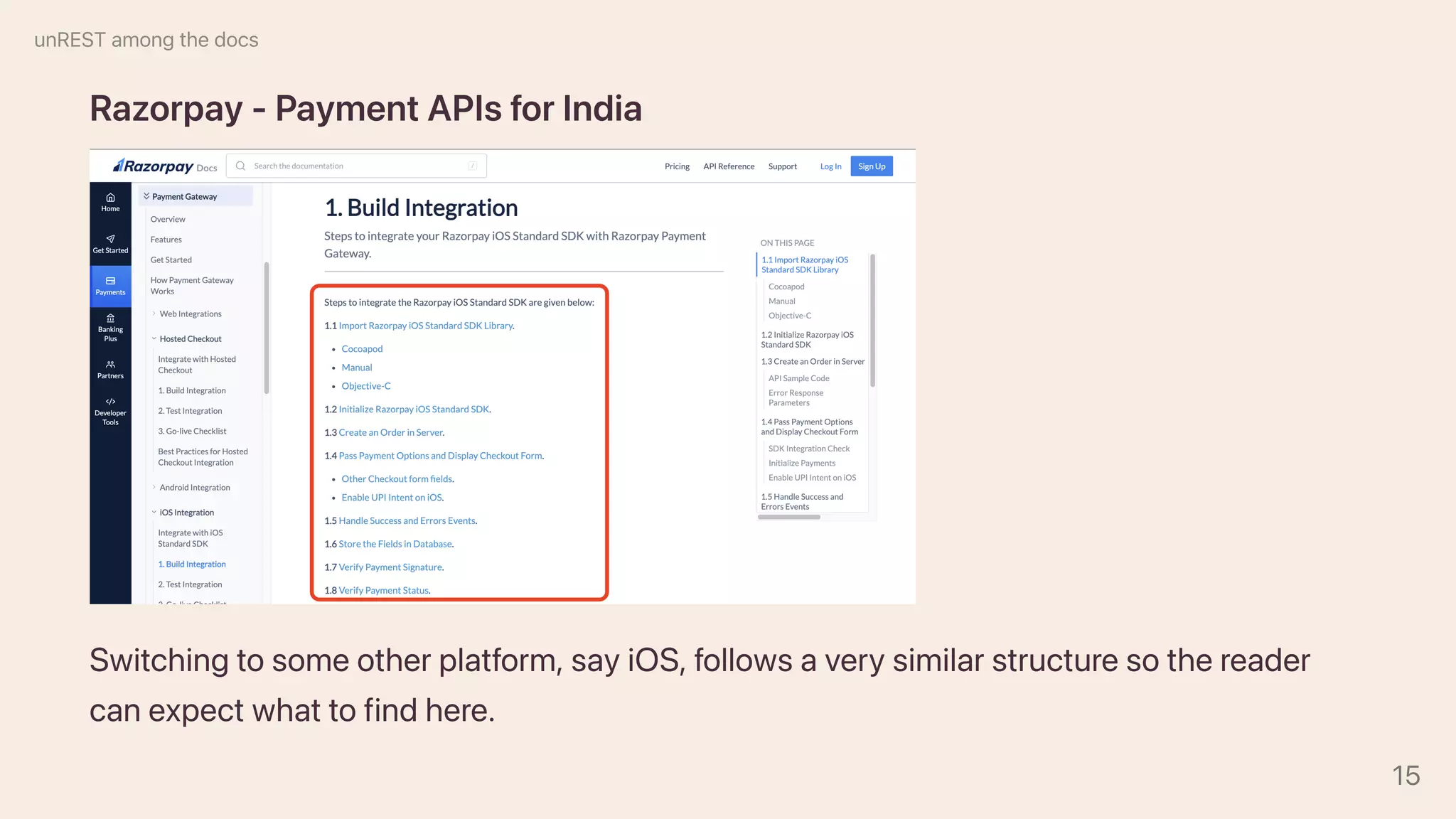1456x819 pixels.
Task: Click the left navigation vertical scrollbar
Action: pos(267,328)
